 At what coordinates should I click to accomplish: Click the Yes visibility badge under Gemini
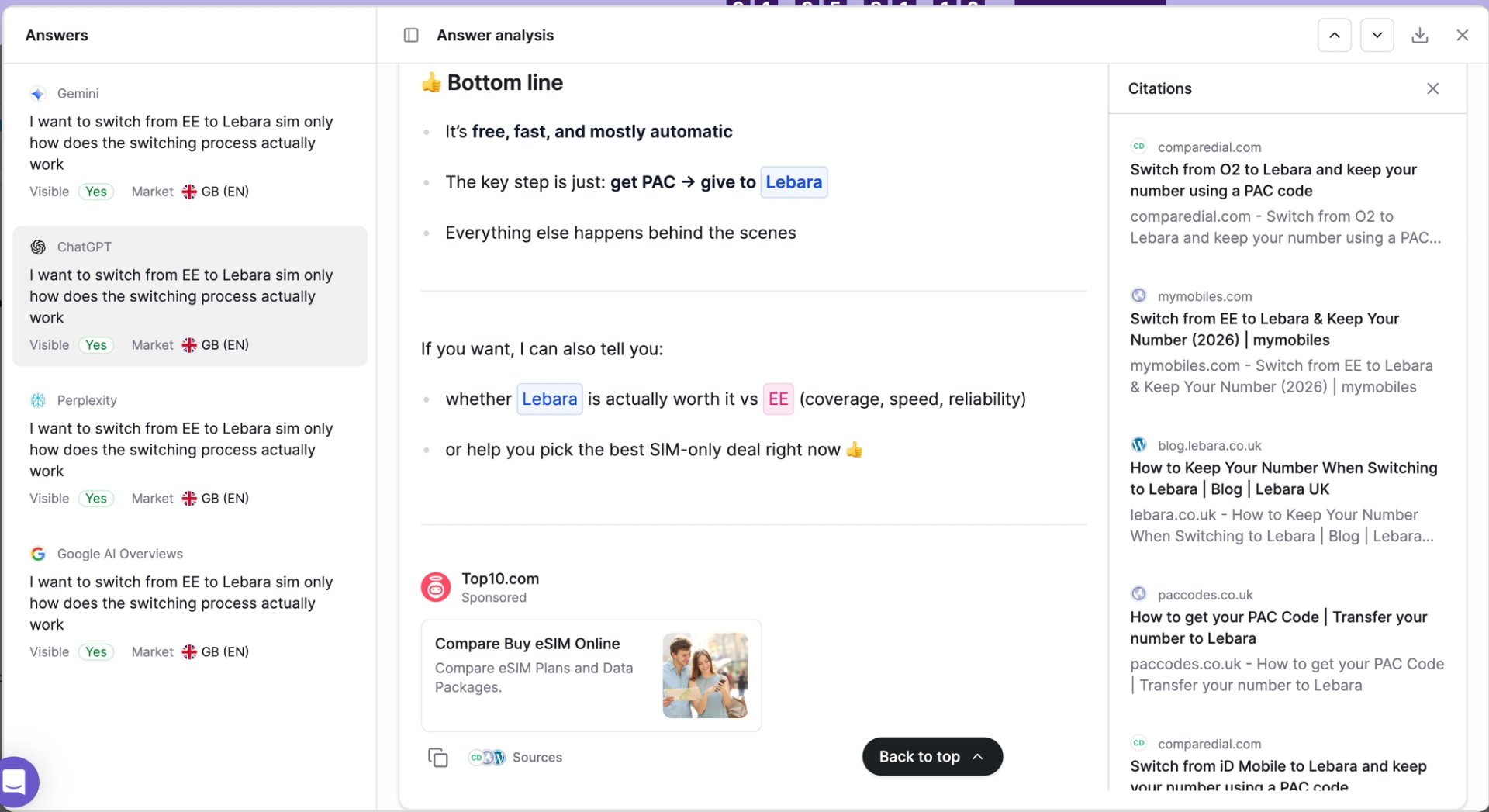(x=96, y=192)
